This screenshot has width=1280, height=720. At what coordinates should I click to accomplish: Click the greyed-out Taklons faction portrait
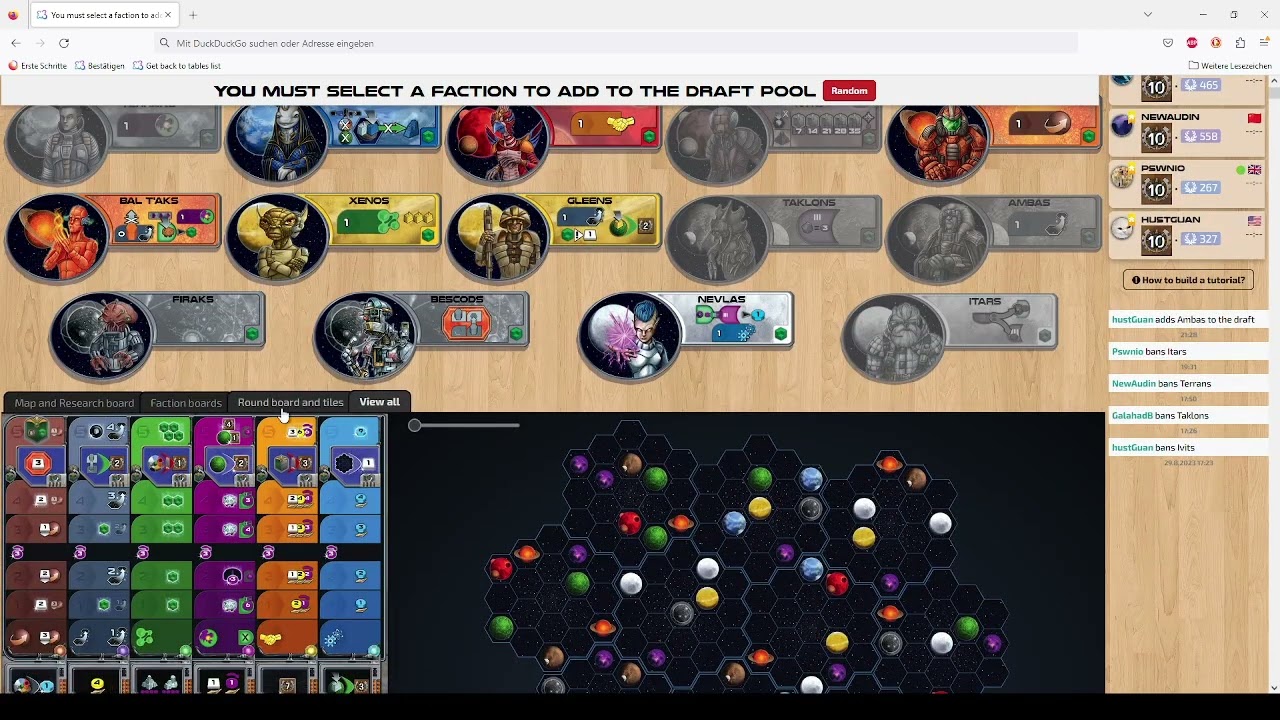[718, 237]
